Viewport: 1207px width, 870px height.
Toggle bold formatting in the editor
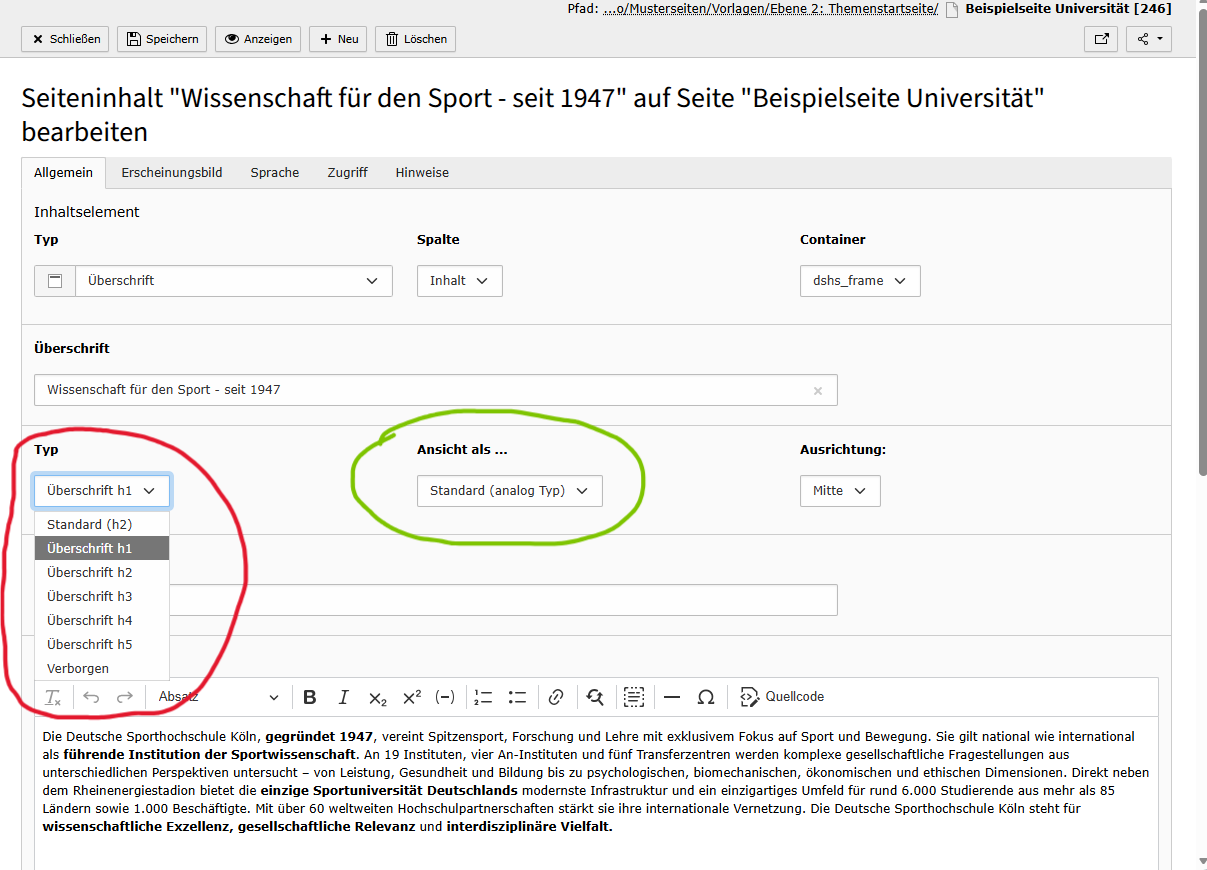(310, 697)
